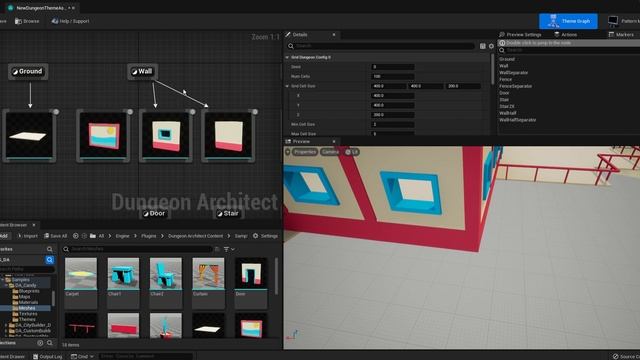Click the blue search icon beside the sources filter

point(49,260)
